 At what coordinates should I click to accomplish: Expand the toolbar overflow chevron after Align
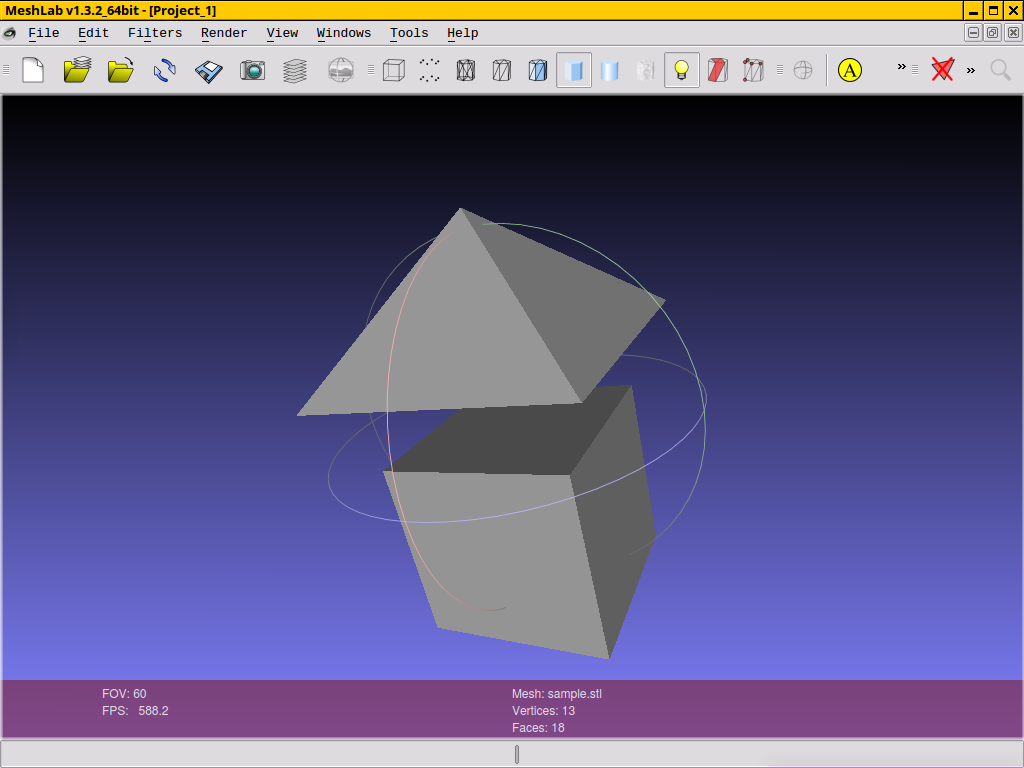[901, 67]
